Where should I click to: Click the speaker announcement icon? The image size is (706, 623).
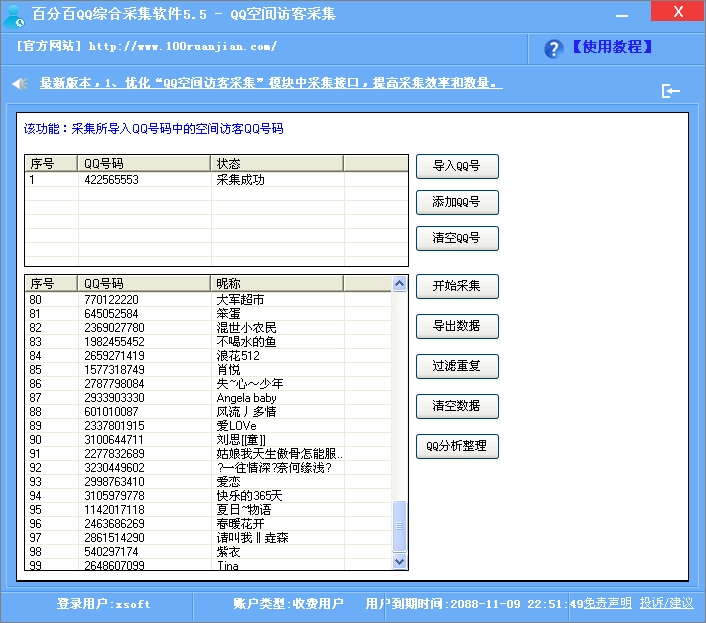[20, 83]
